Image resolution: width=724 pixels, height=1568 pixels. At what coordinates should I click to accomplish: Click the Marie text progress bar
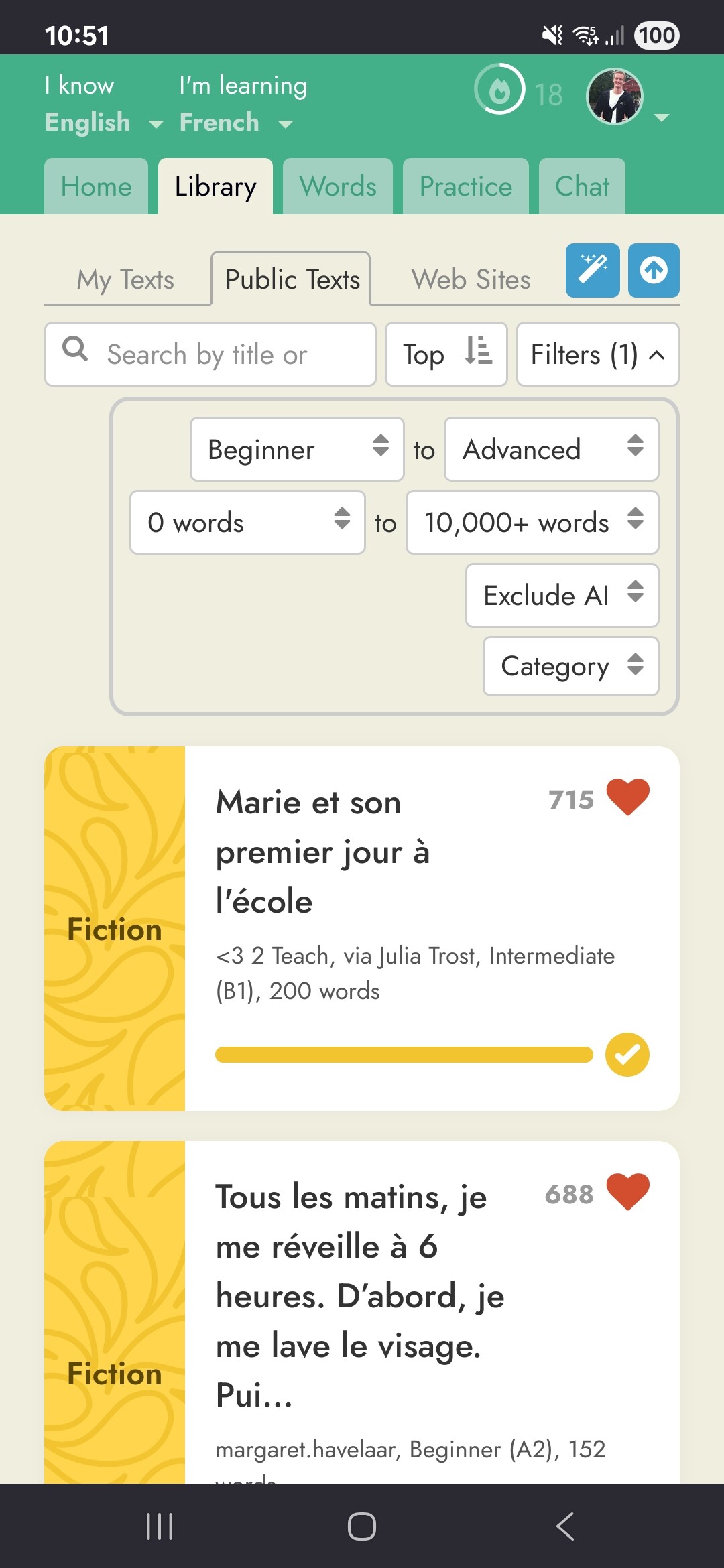(x=404, y=1055)
